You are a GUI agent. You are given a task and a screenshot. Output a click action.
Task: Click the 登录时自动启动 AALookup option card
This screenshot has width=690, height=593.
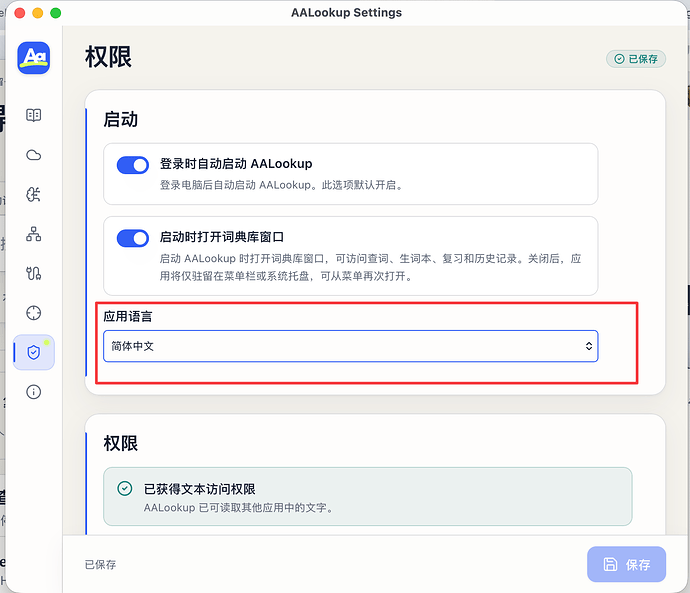(350, 174)
